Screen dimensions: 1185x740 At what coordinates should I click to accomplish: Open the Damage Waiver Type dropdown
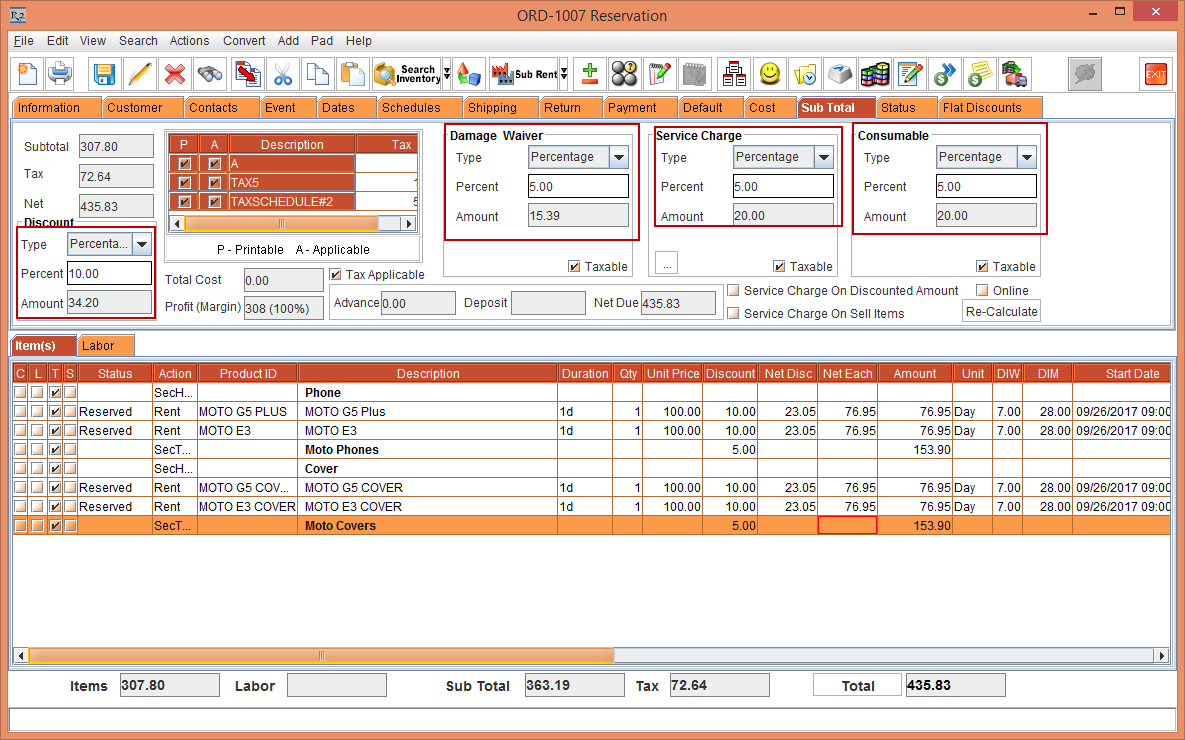[x=618, y=157]
